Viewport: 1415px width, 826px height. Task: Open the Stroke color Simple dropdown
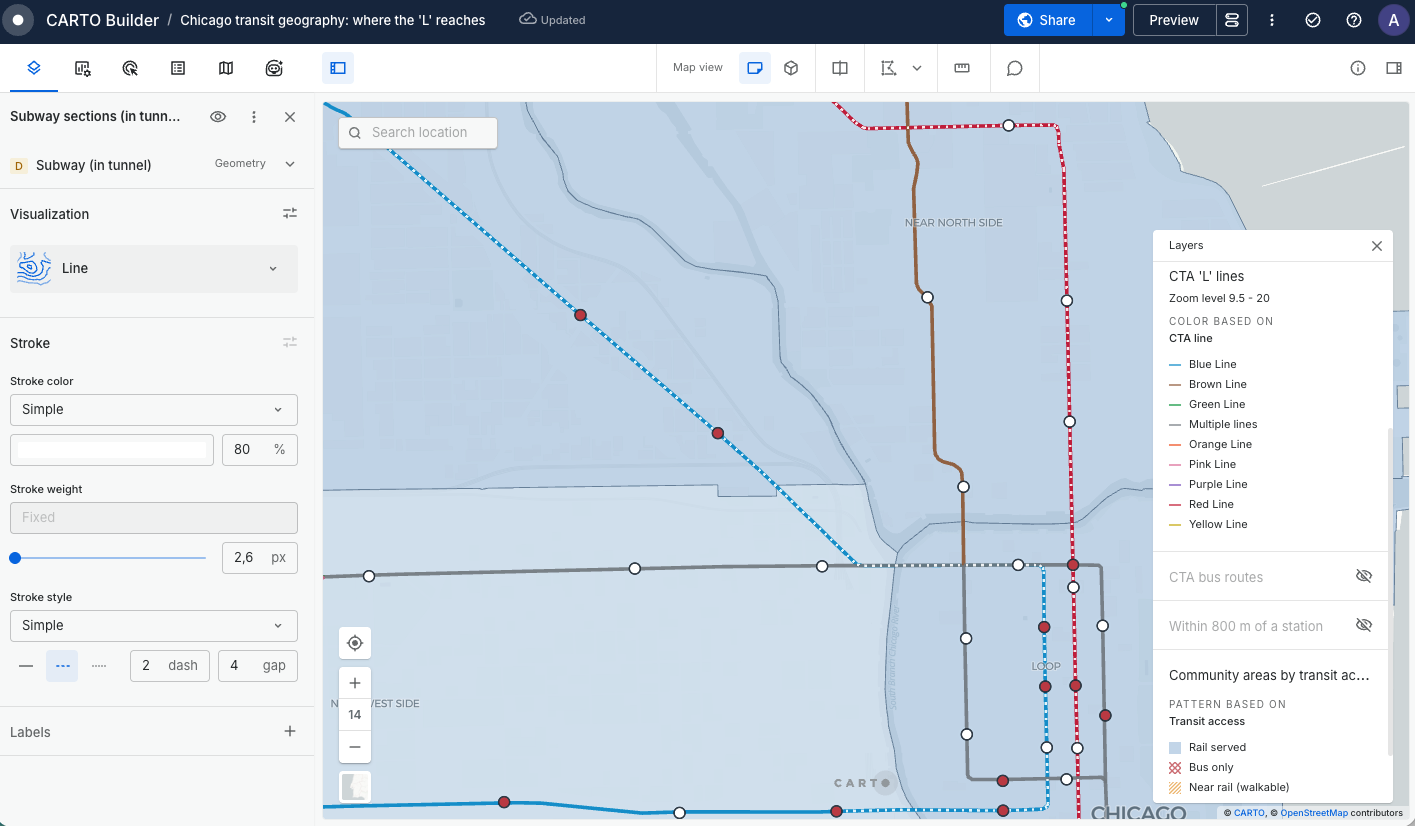(154, 409)
